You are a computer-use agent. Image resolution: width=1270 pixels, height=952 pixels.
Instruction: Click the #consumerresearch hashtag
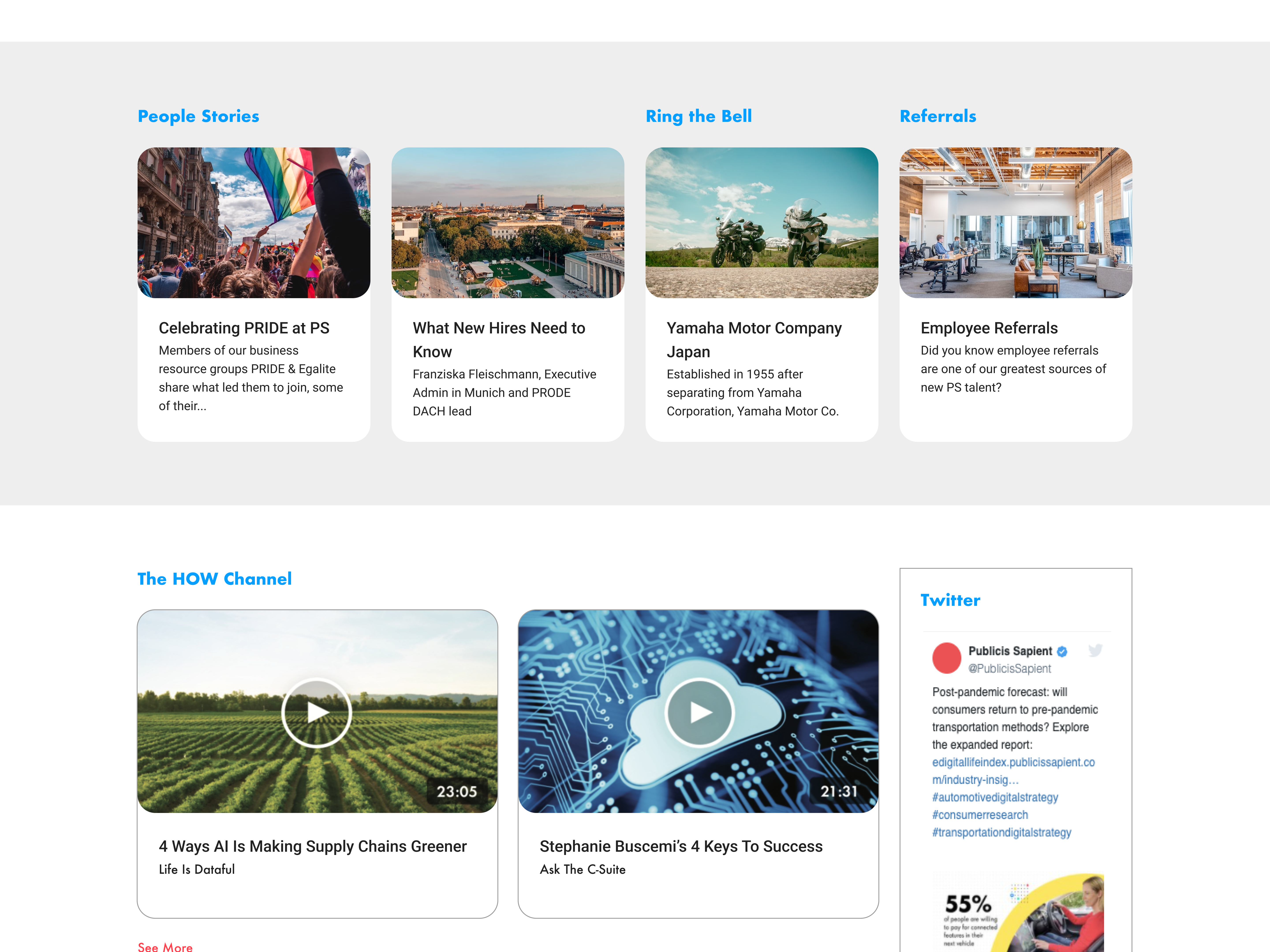[979, 815]
